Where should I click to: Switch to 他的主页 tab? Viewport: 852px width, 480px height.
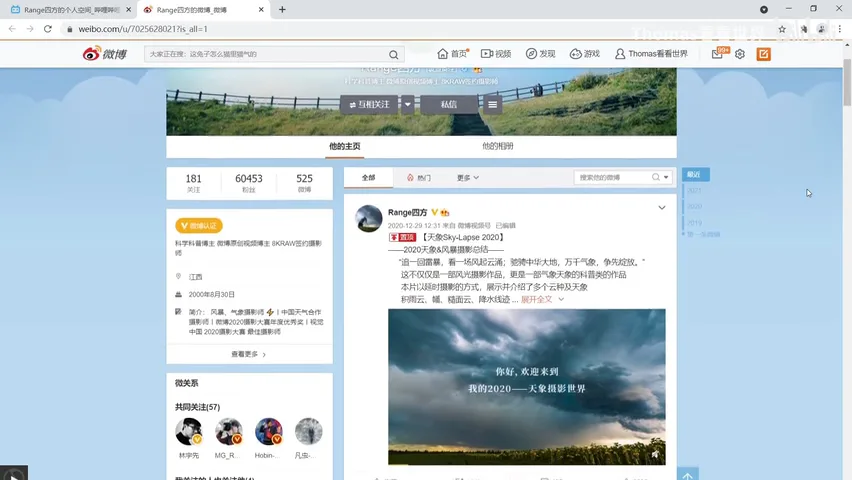click(x=344, y=146)
